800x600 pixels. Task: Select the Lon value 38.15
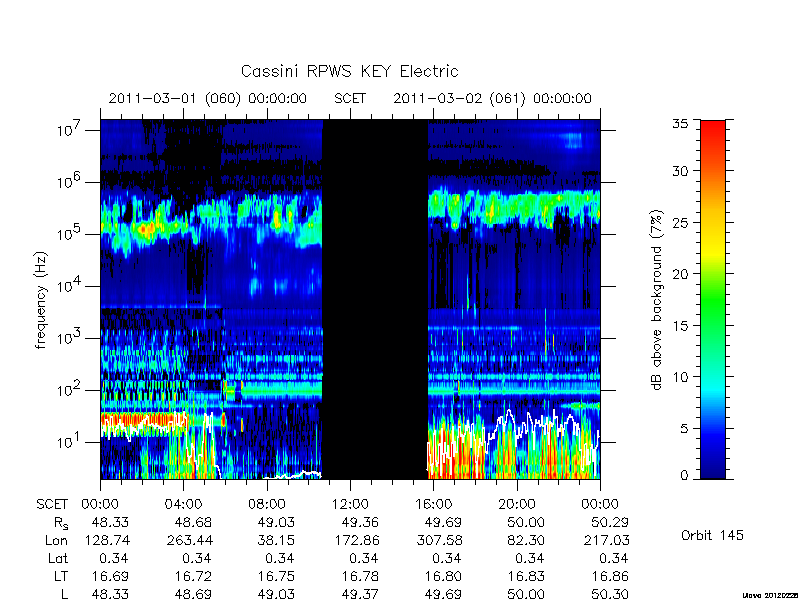click(x=276, y=540)
